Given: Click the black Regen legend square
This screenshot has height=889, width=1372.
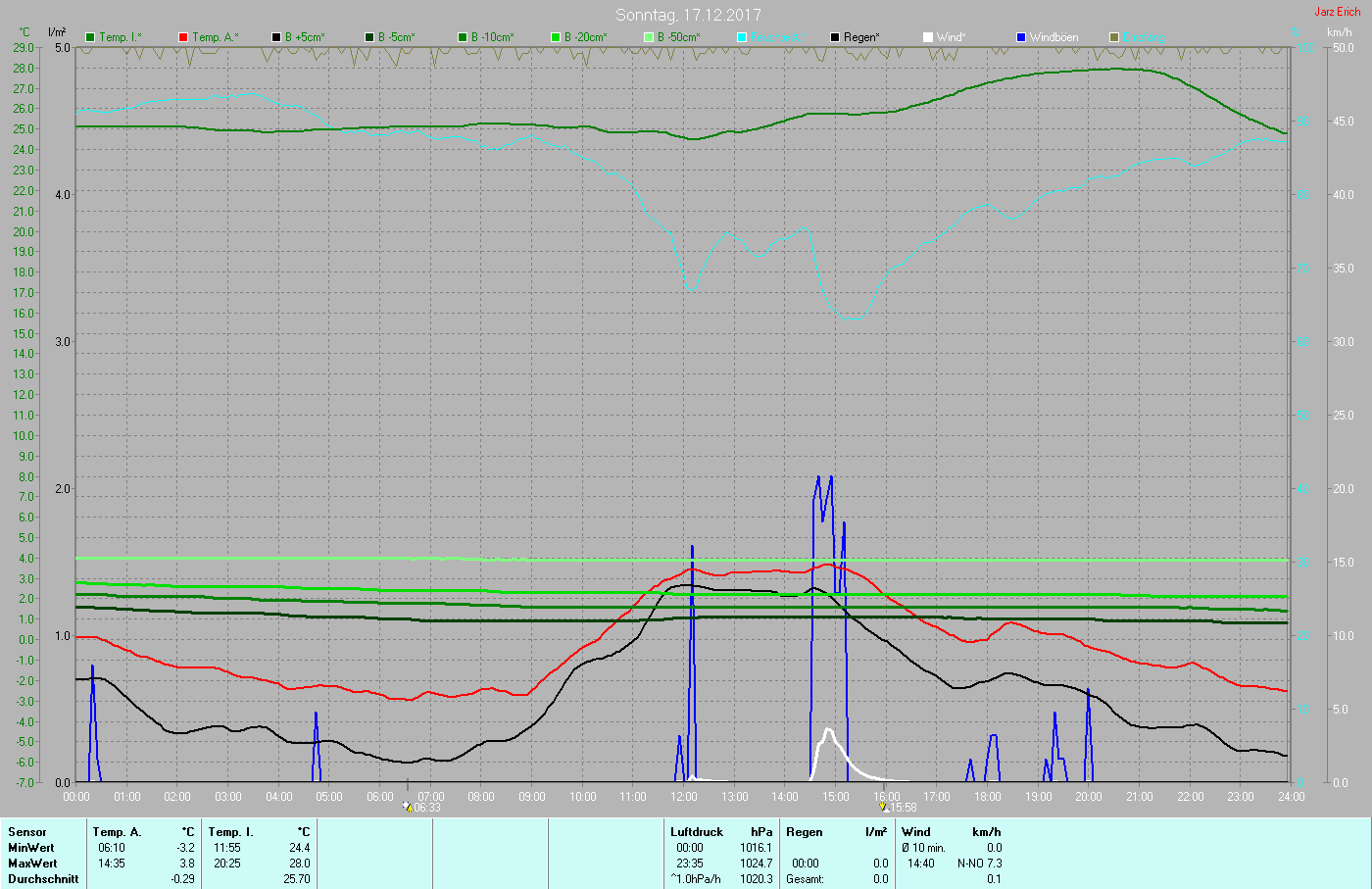Looking at the screenshot, I should (835, 37).
